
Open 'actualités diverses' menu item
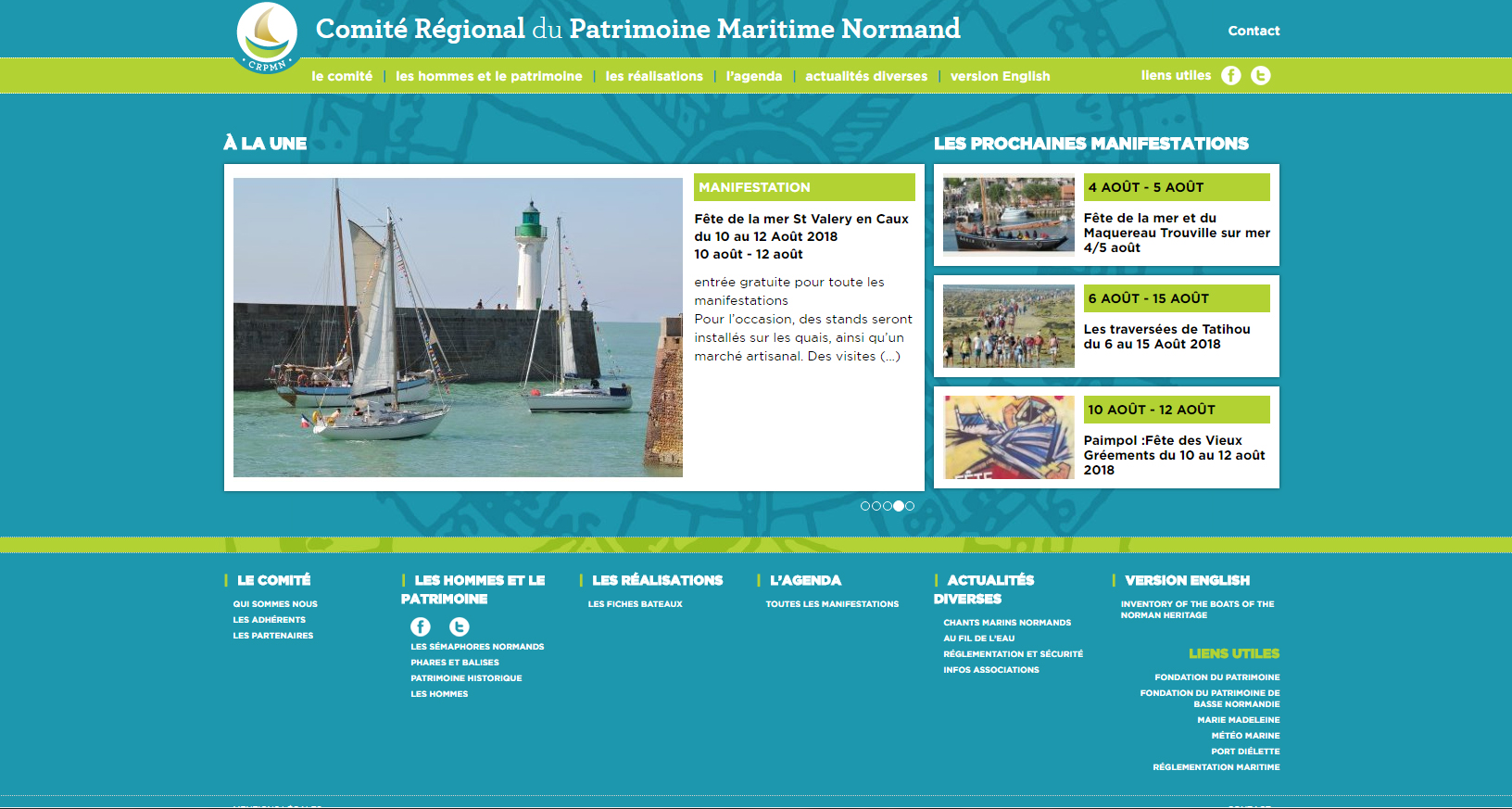866,76
